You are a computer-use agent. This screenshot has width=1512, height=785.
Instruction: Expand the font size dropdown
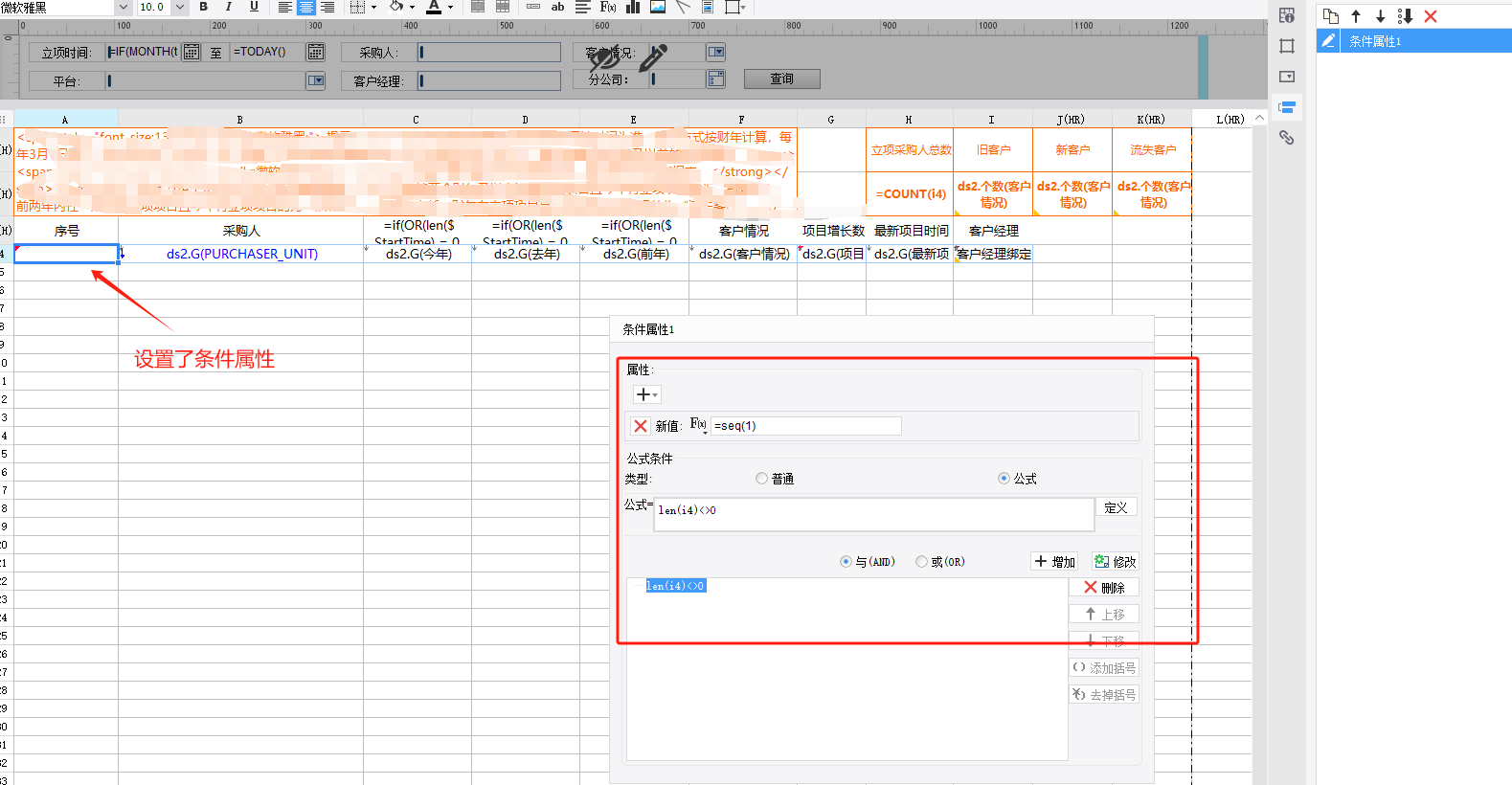point(179,7)
